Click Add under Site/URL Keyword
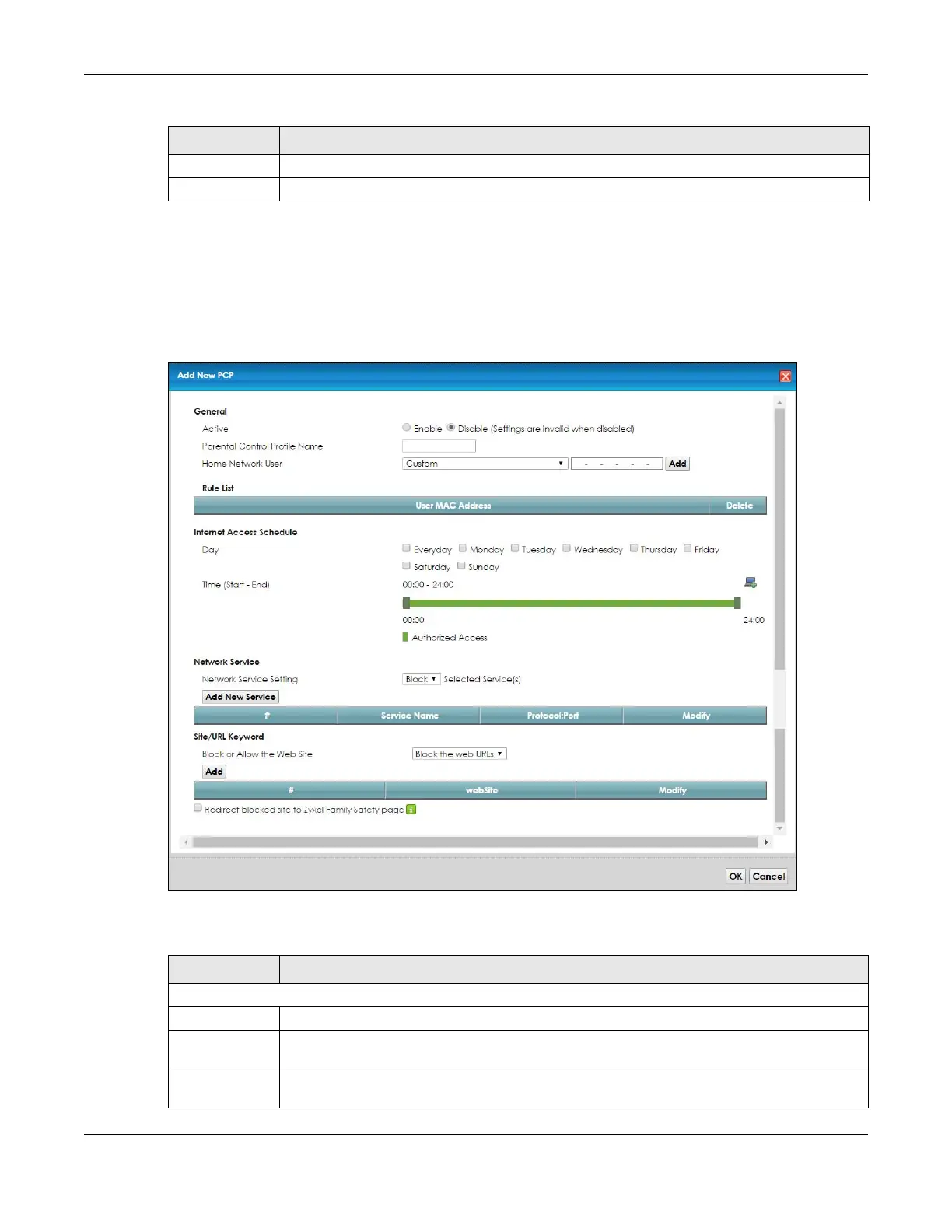The width and height of the screenshot is (952, 1232). 214,772
